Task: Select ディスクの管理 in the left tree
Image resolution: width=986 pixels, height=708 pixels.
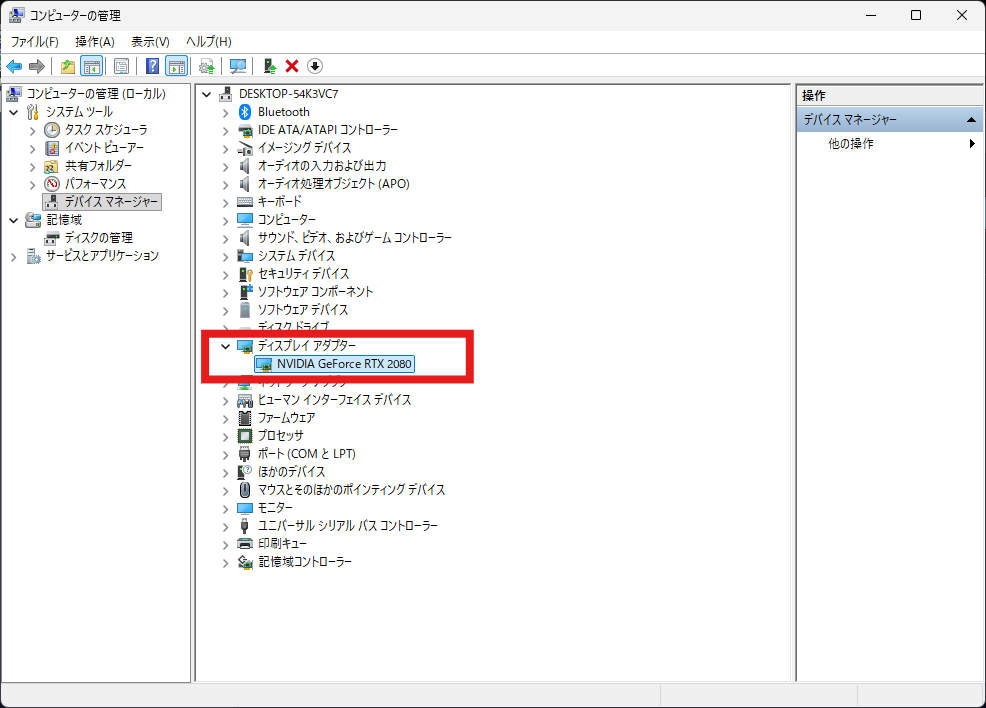Action: [x=99, y=238]
